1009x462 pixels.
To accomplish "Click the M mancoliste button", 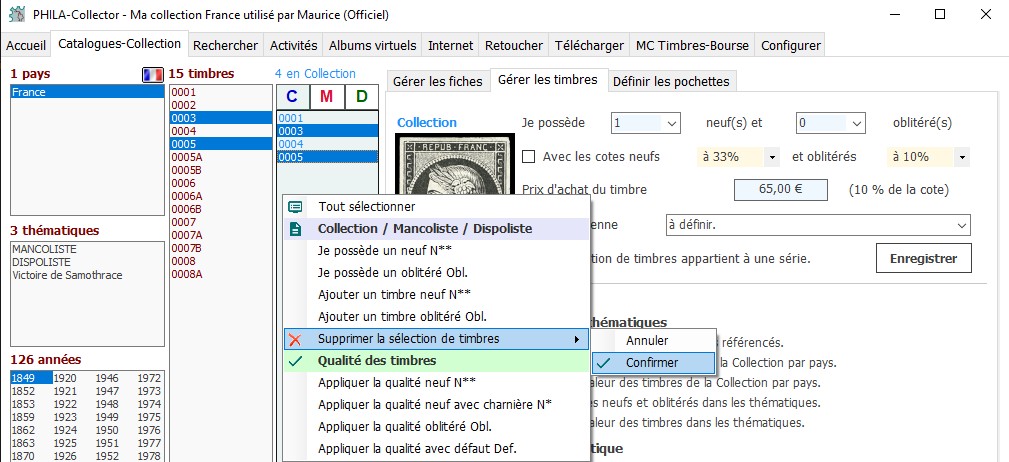I will click(x=327, y=97).
